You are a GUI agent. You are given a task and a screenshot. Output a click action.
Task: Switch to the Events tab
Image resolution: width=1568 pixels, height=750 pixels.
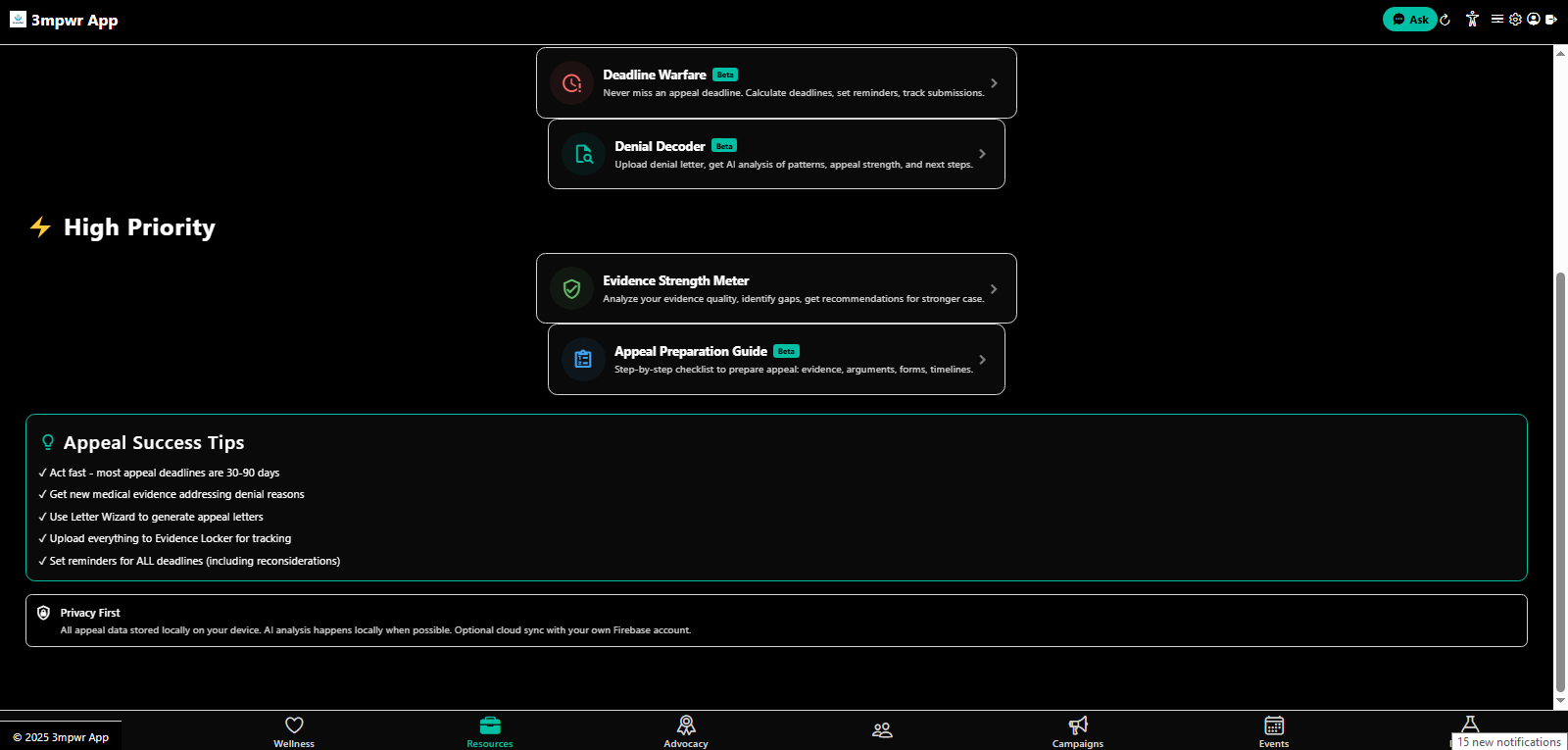(1274, 731)
